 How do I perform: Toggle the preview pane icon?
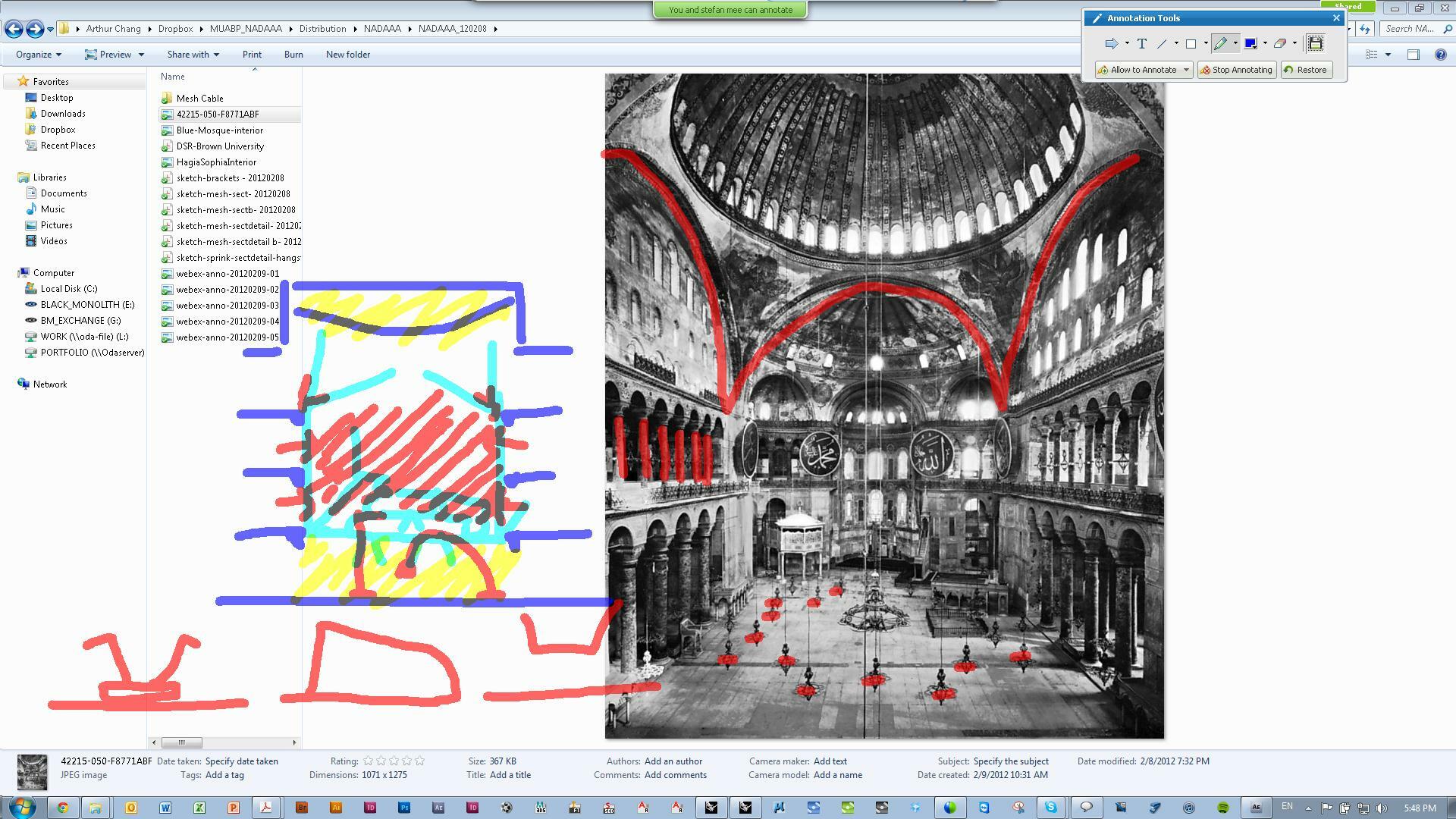coord(1414,55)
